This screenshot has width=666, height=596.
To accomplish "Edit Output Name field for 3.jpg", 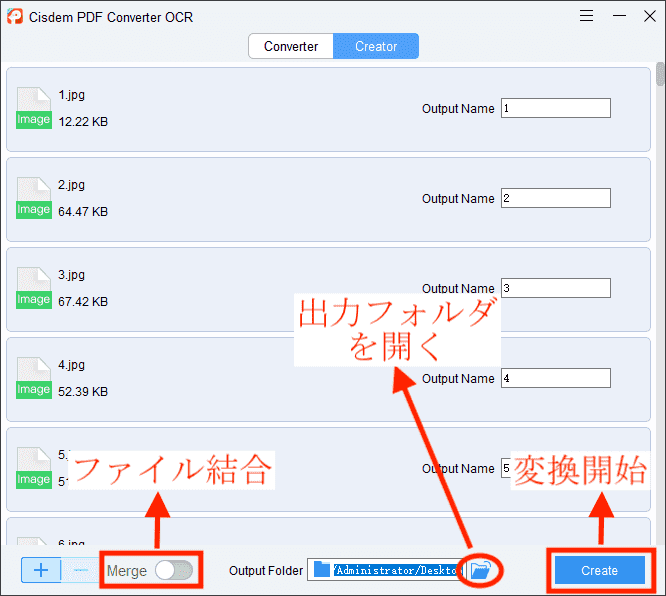I will tap(556, 288).
